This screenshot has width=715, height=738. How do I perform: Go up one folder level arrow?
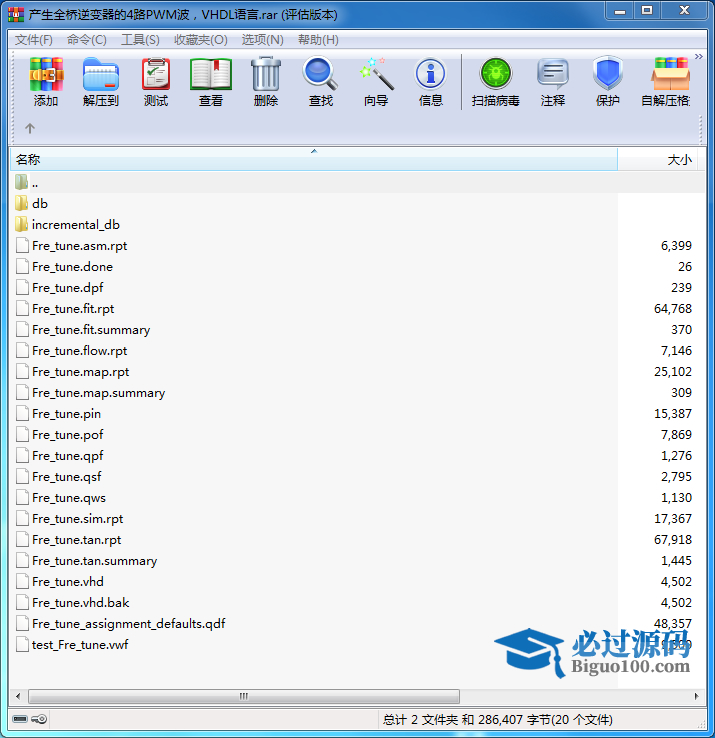(x=30, y=128)
